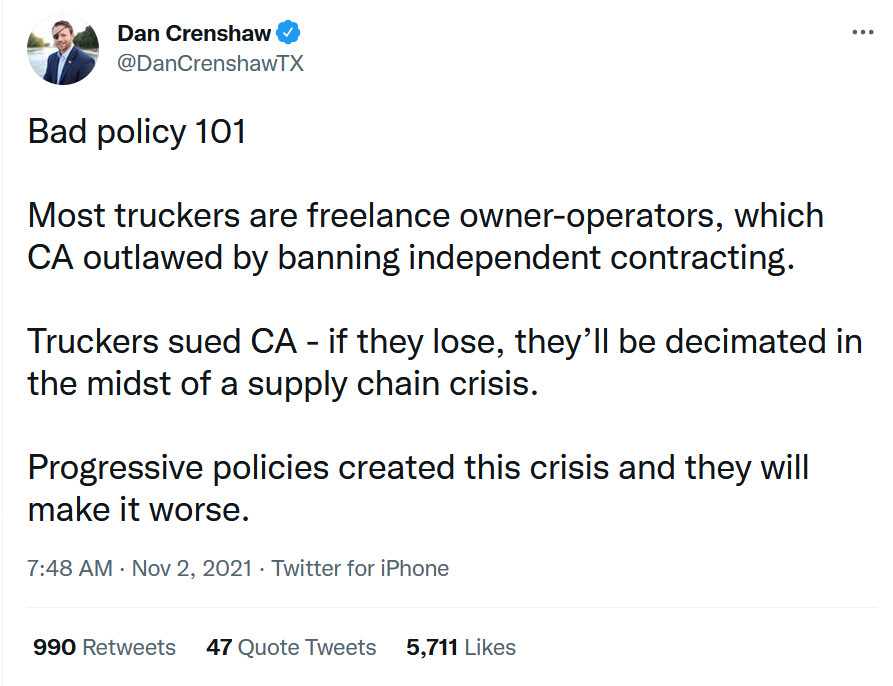Screen dimensions: 893x686
Task: View who Likes this tweet
Action: tap(490, 648)
